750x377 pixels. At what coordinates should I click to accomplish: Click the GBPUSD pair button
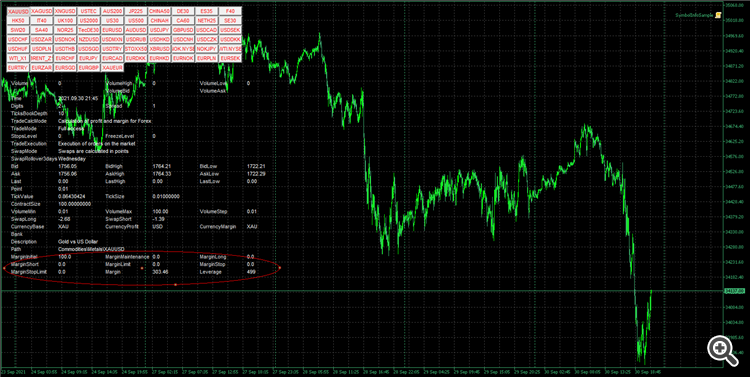tap(183, 30)
